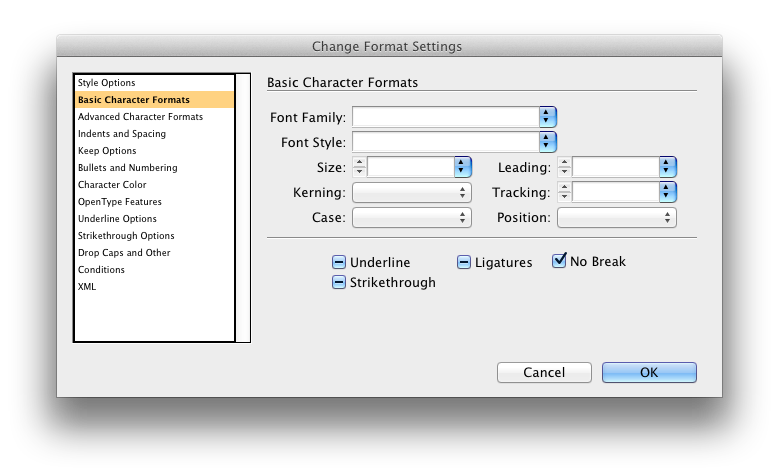Viewport: 779px width, 476px height.
Task: Toggle the Strikethrough checkbox
Action: [339, 282]
